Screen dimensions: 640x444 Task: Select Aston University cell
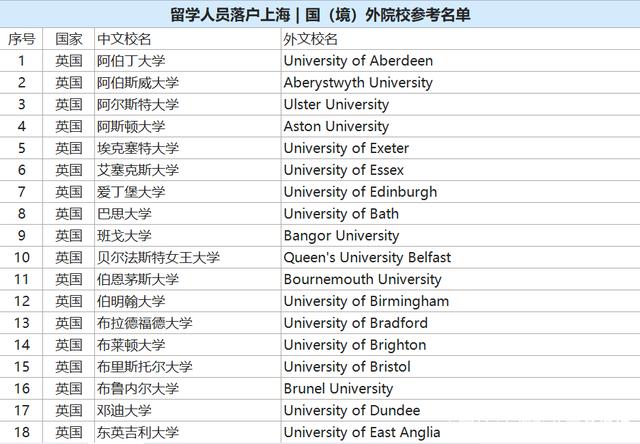point(460,127)
